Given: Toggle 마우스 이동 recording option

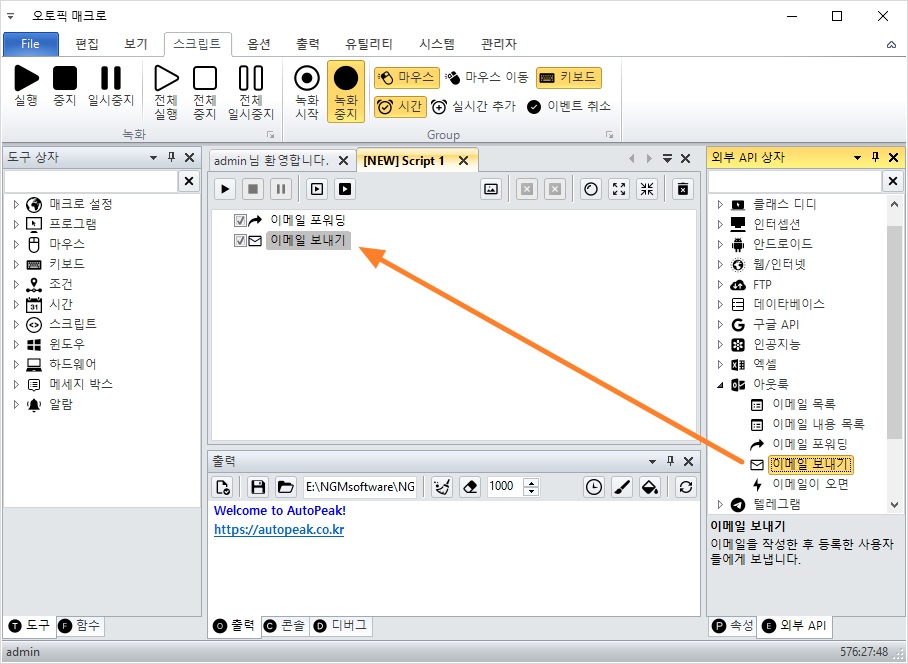Looking at the screenshot, I should pos(487,78).
